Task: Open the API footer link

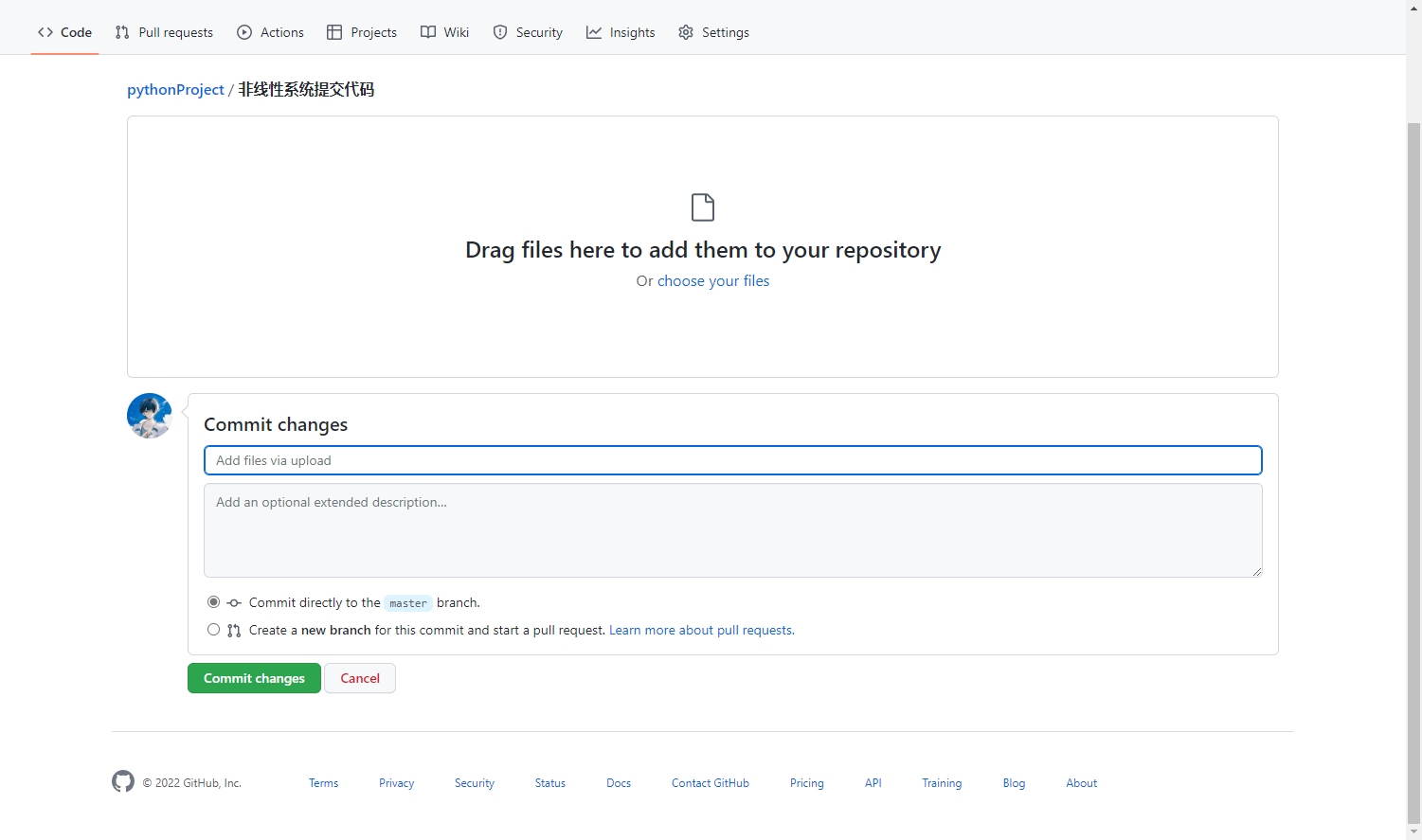Action: point(873,783)
